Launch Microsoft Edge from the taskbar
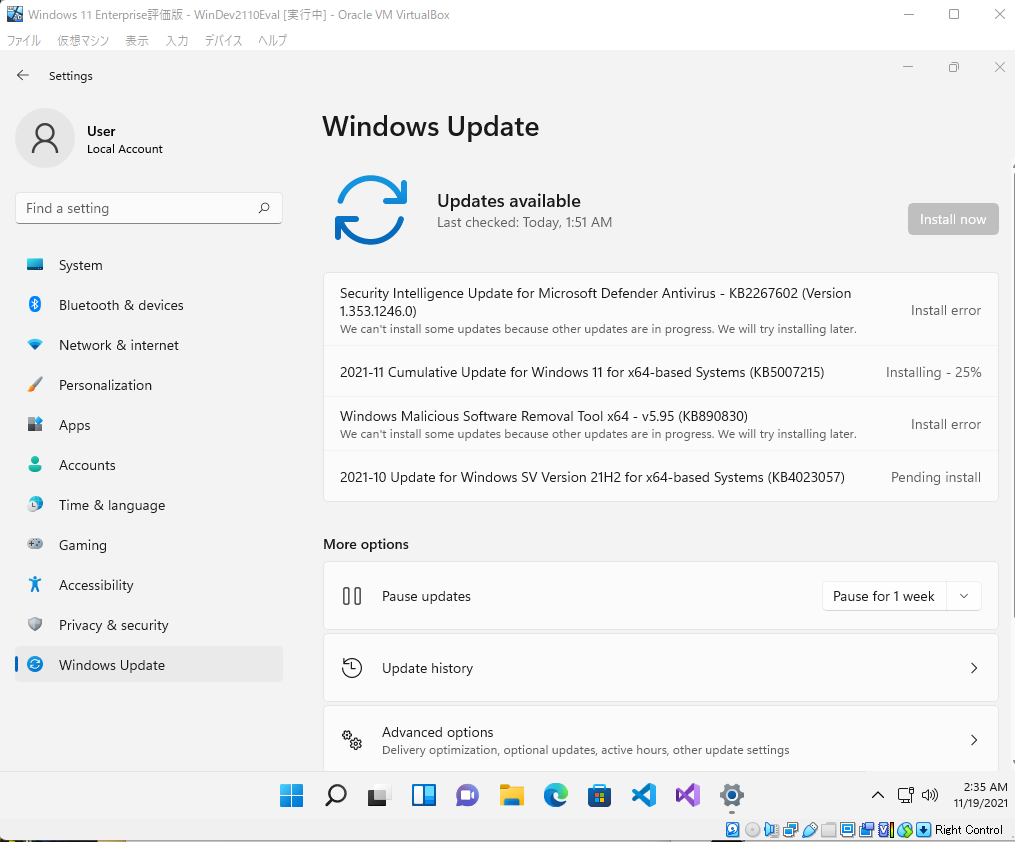This screenshot has height=843, width=1015. point(555,795)
